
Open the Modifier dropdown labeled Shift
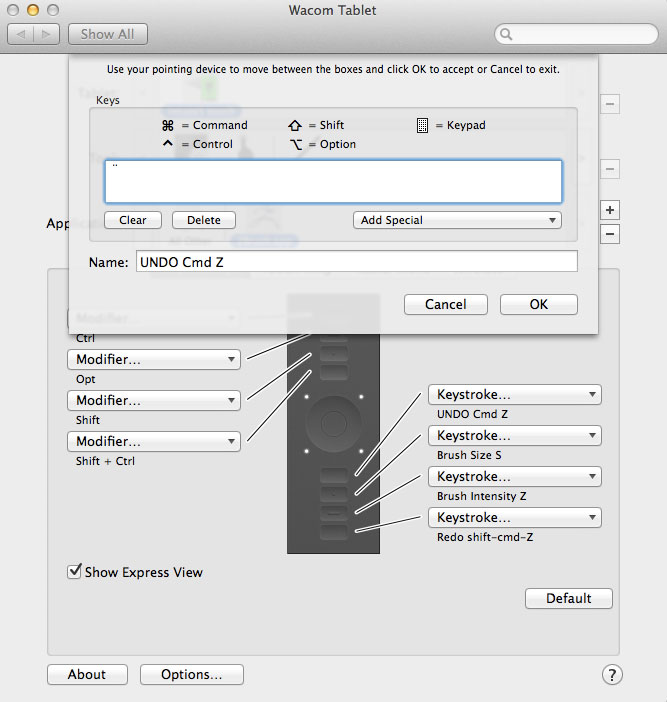[154, 400]
